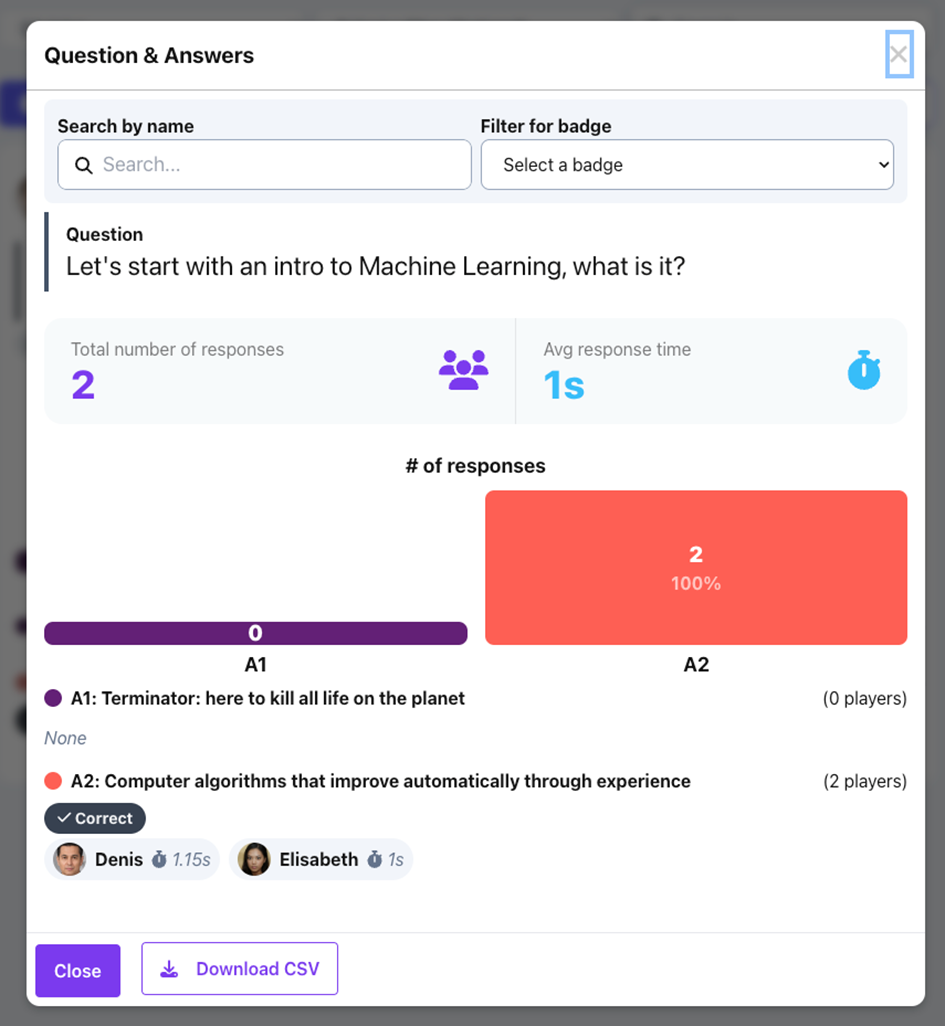Click the stopwatch icon next to Elisabeth's time
945x1026 pixels.
374,859
